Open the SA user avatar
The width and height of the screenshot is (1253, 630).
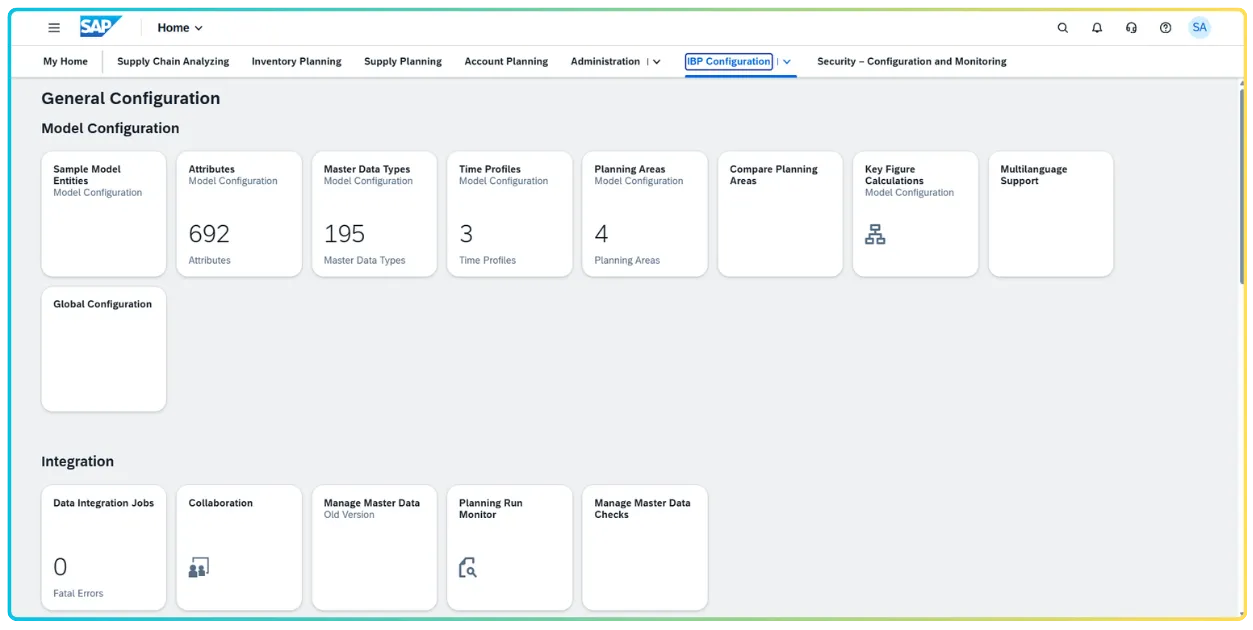tap(1199, 27)
